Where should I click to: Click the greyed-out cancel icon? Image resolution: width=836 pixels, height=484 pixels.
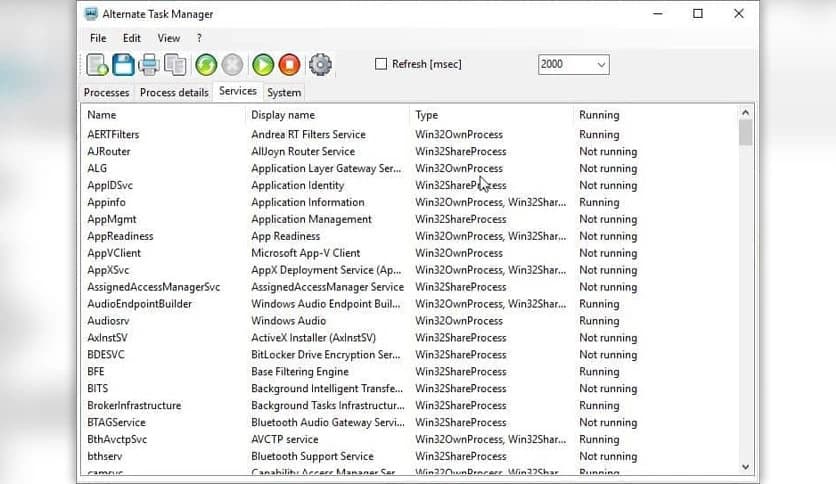pos(232,64)
